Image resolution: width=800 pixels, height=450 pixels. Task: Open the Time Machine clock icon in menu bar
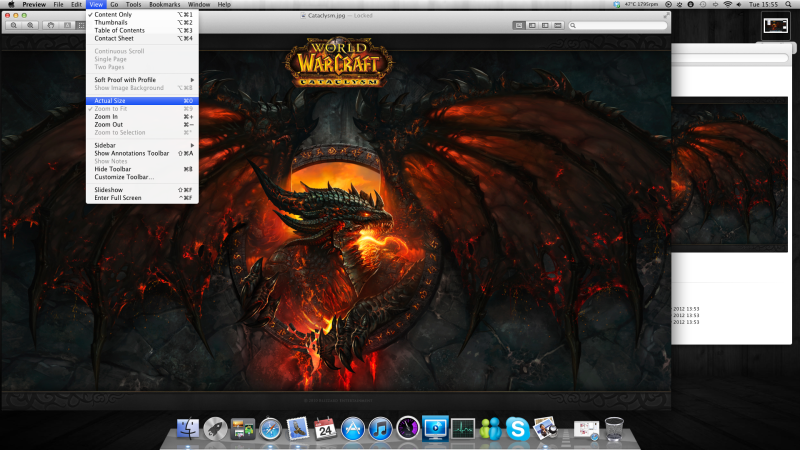click(x=703, y=4)
